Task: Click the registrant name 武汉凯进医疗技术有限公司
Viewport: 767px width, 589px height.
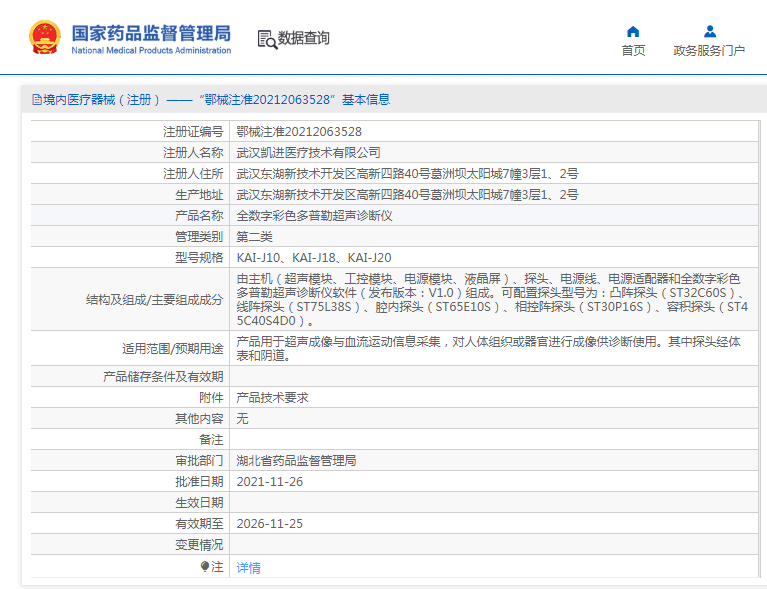Action: (x=308, y=152)
